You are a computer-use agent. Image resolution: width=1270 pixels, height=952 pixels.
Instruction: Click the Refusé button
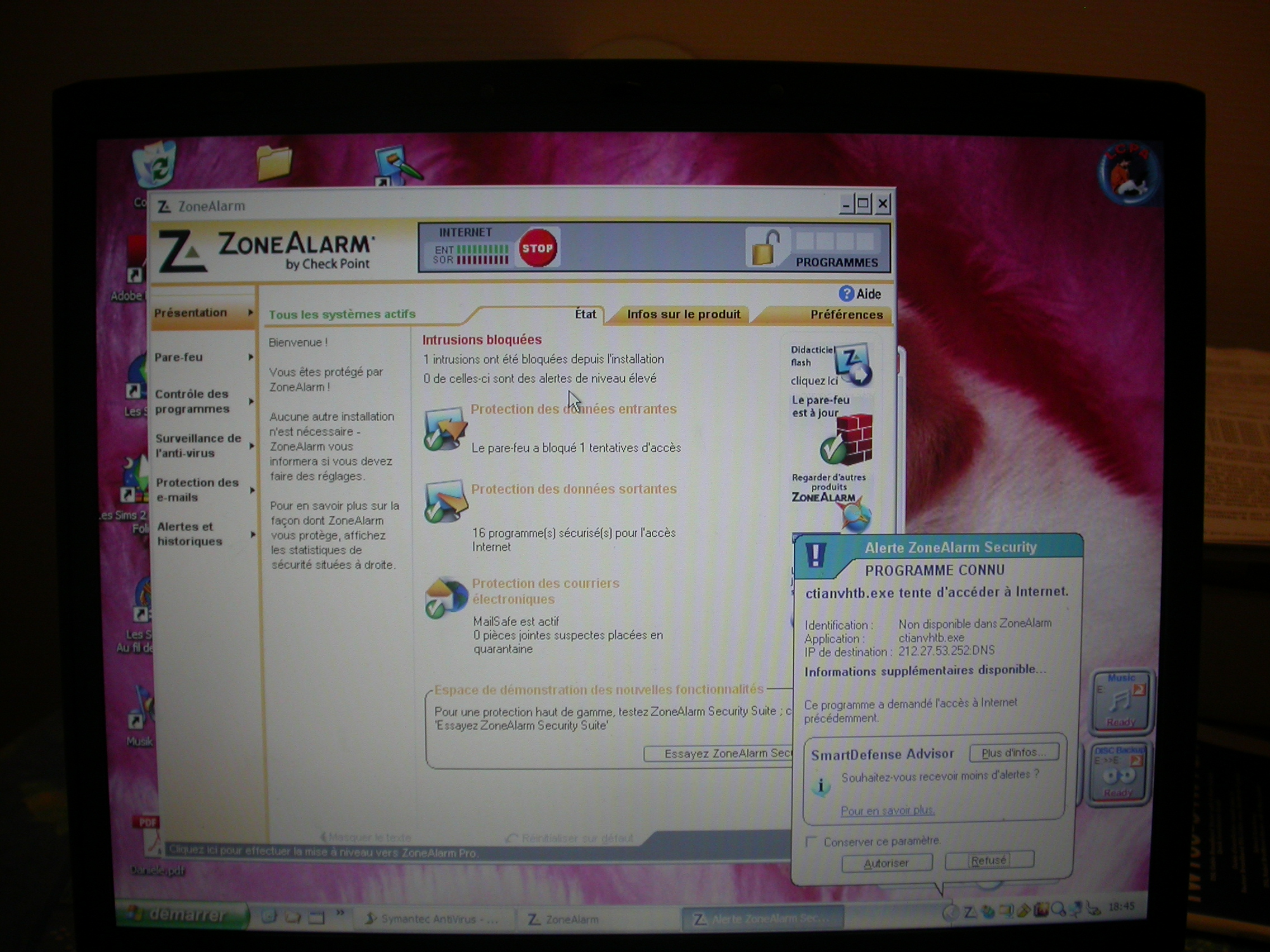coord(989,860)
